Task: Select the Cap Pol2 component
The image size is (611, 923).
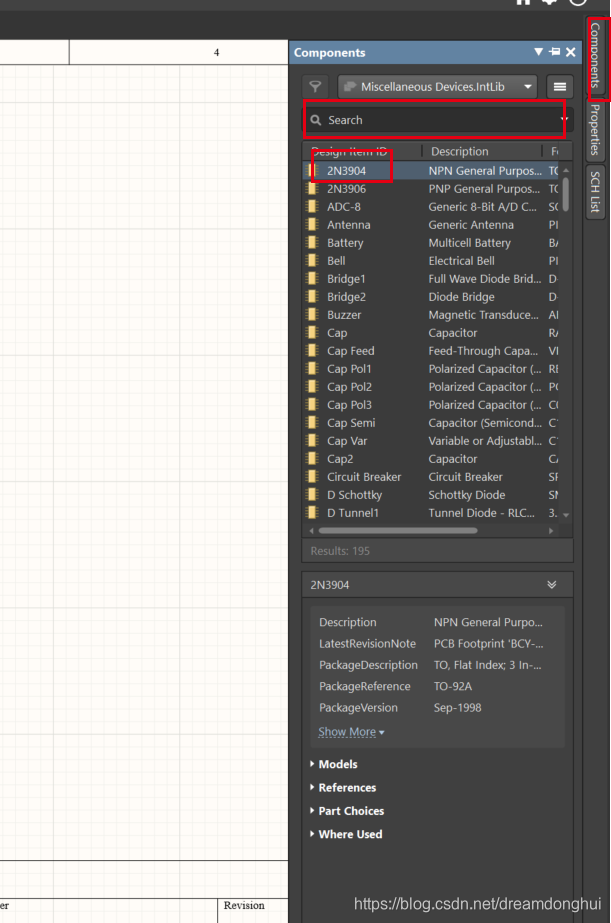Action: (431, 387)
